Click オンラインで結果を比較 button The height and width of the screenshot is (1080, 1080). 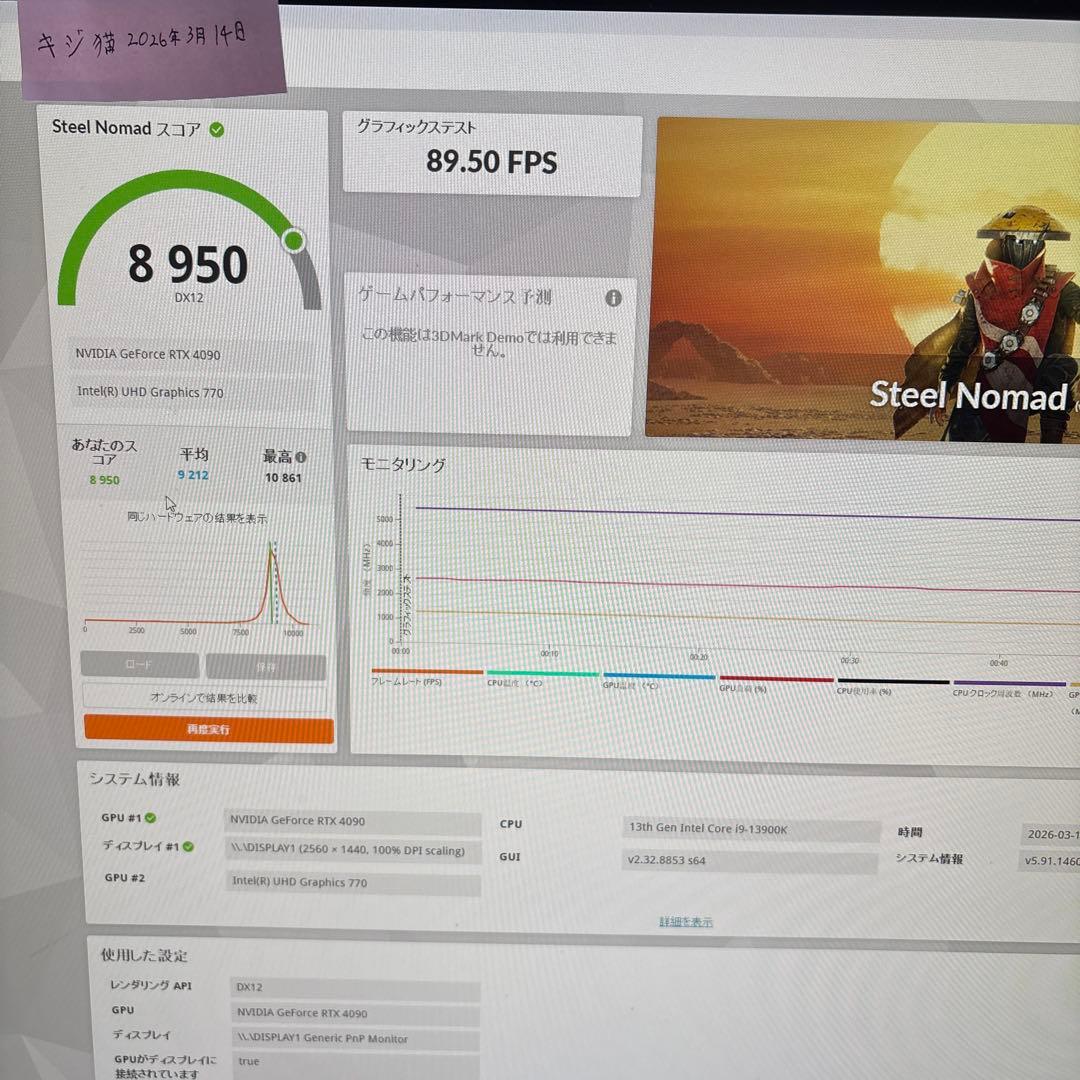pyautogui.click(x=204, y=698)
